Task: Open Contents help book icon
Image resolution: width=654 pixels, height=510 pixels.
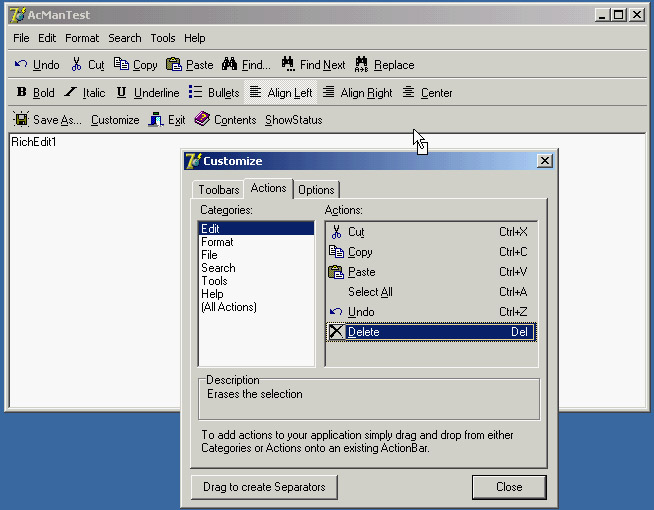Action: click(202, 120)
